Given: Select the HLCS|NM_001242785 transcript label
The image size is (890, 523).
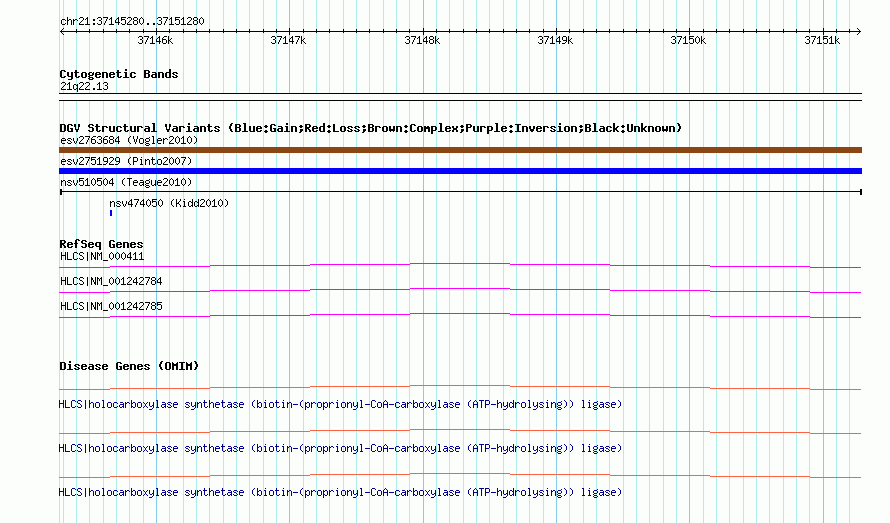Looking at the screenshot, I should [111, 307].
